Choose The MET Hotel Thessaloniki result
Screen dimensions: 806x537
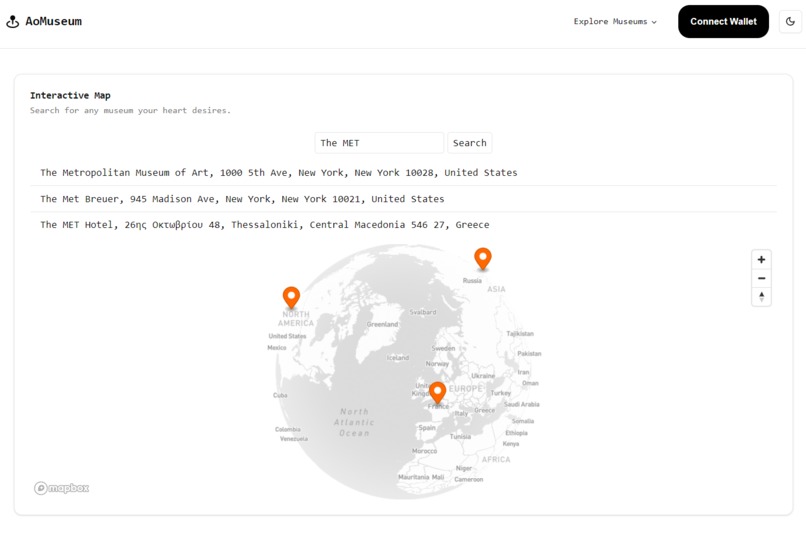[x=404, y=225]
